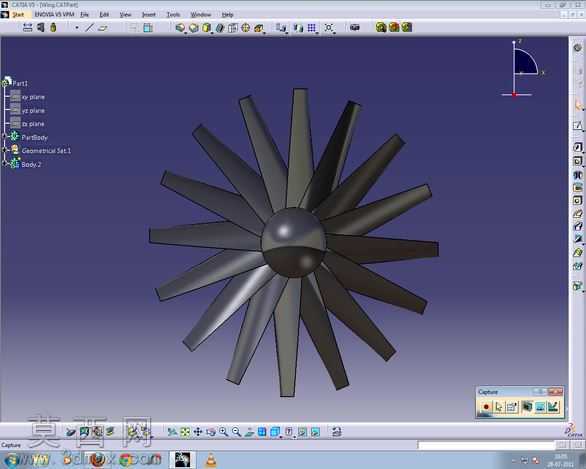Click the yellow Shaft icon
The image size is (586, 469).
pos(206,28)
